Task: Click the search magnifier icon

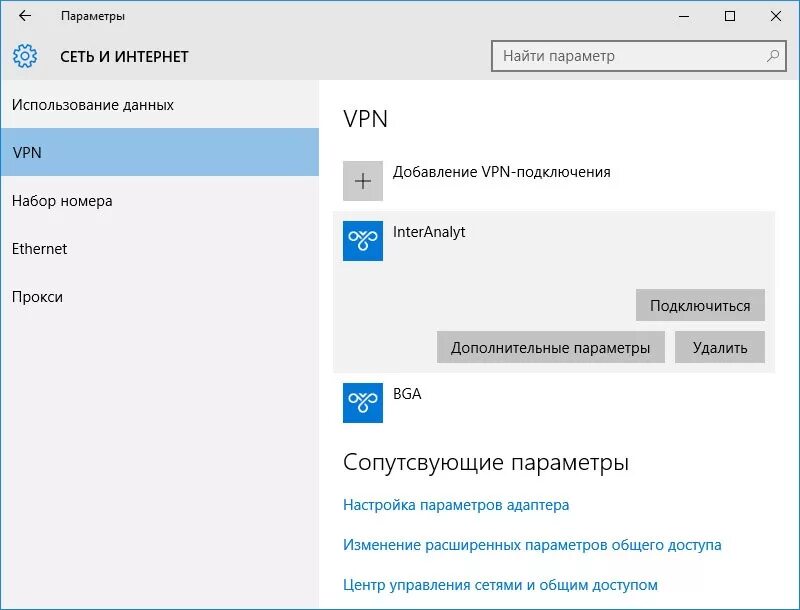Action: (772, 56)
